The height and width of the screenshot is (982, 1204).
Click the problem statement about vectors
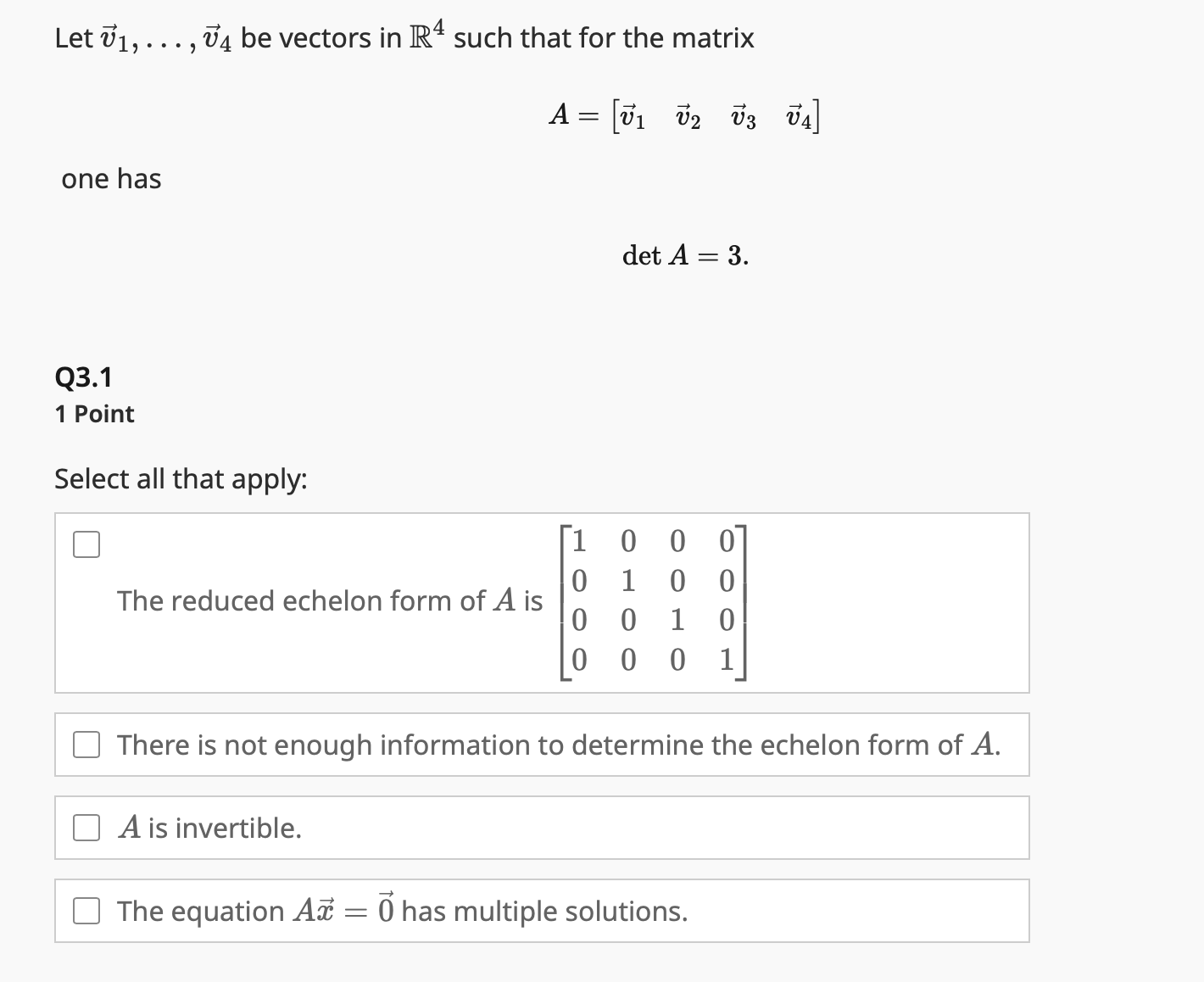tap(404, 36)
